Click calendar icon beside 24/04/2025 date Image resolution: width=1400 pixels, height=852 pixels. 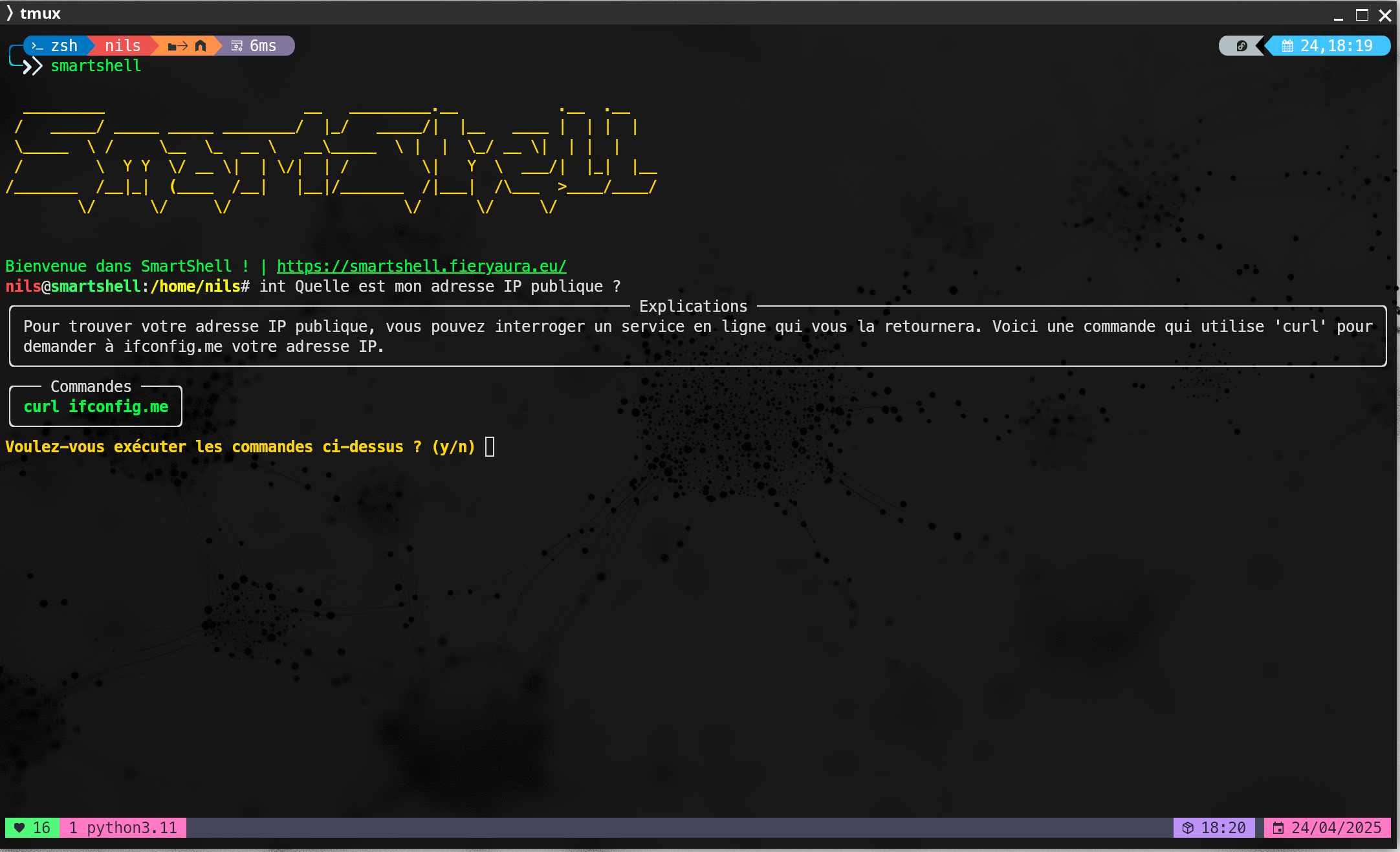pyautogui.click(x=1278, y=827)
